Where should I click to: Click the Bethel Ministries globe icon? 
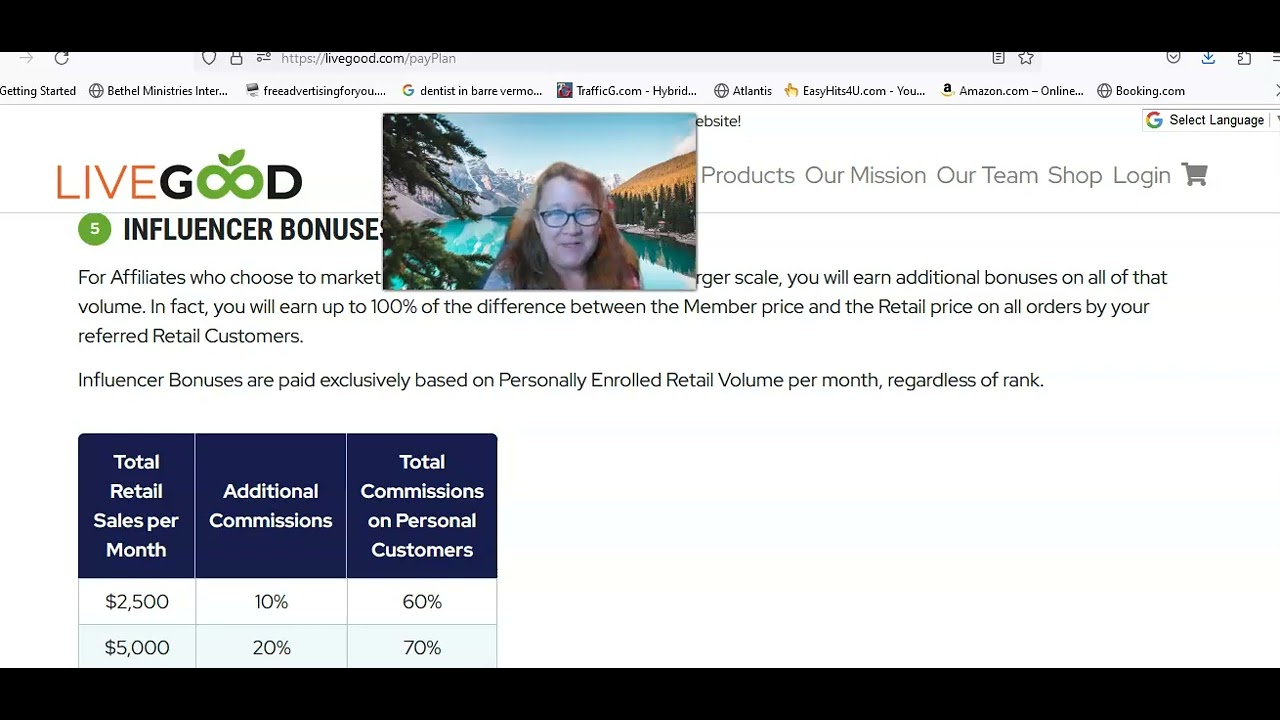(x=96, y=90)
